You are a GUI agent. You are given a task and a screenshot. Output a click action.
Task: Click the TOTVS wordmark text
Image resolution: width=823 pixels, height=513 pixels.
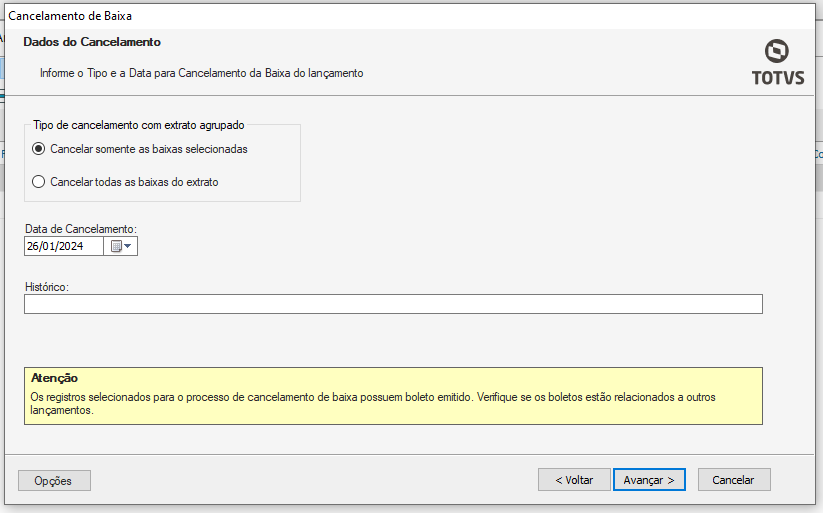pos(777,78)
